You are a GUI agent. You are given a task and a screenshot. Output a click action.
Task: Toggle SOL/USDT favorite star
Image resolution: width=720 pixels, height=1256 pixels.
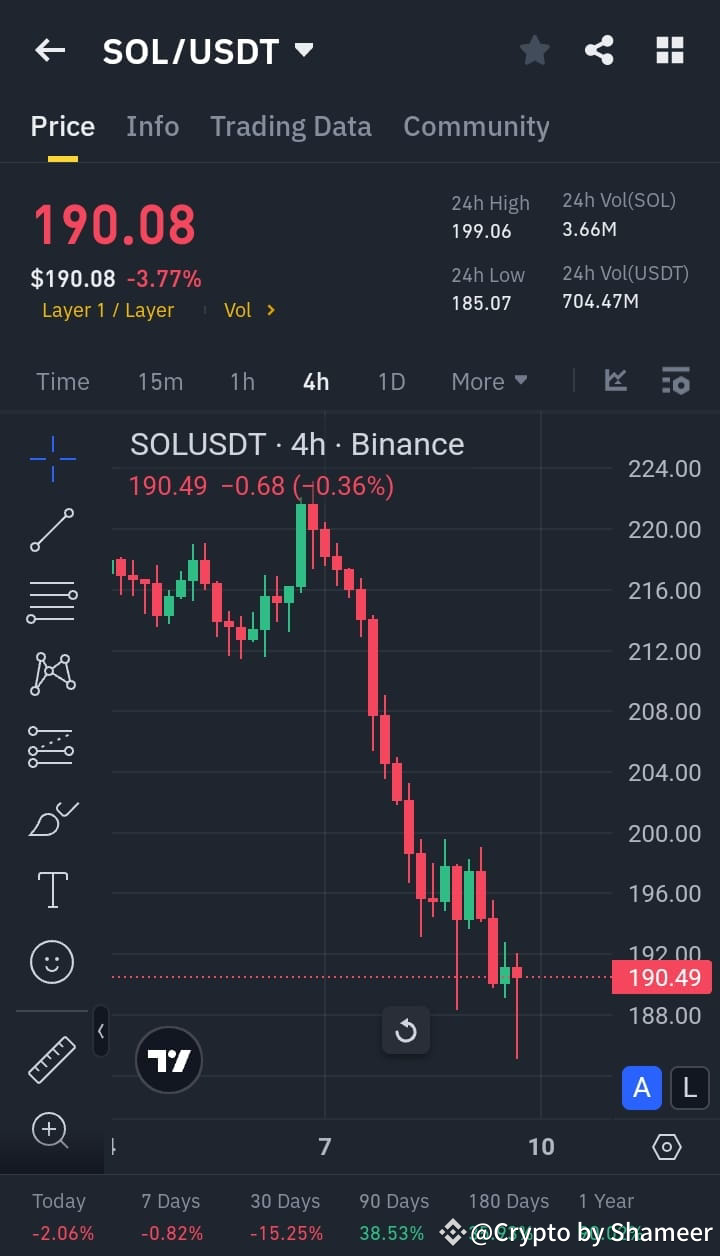(534, 50)
